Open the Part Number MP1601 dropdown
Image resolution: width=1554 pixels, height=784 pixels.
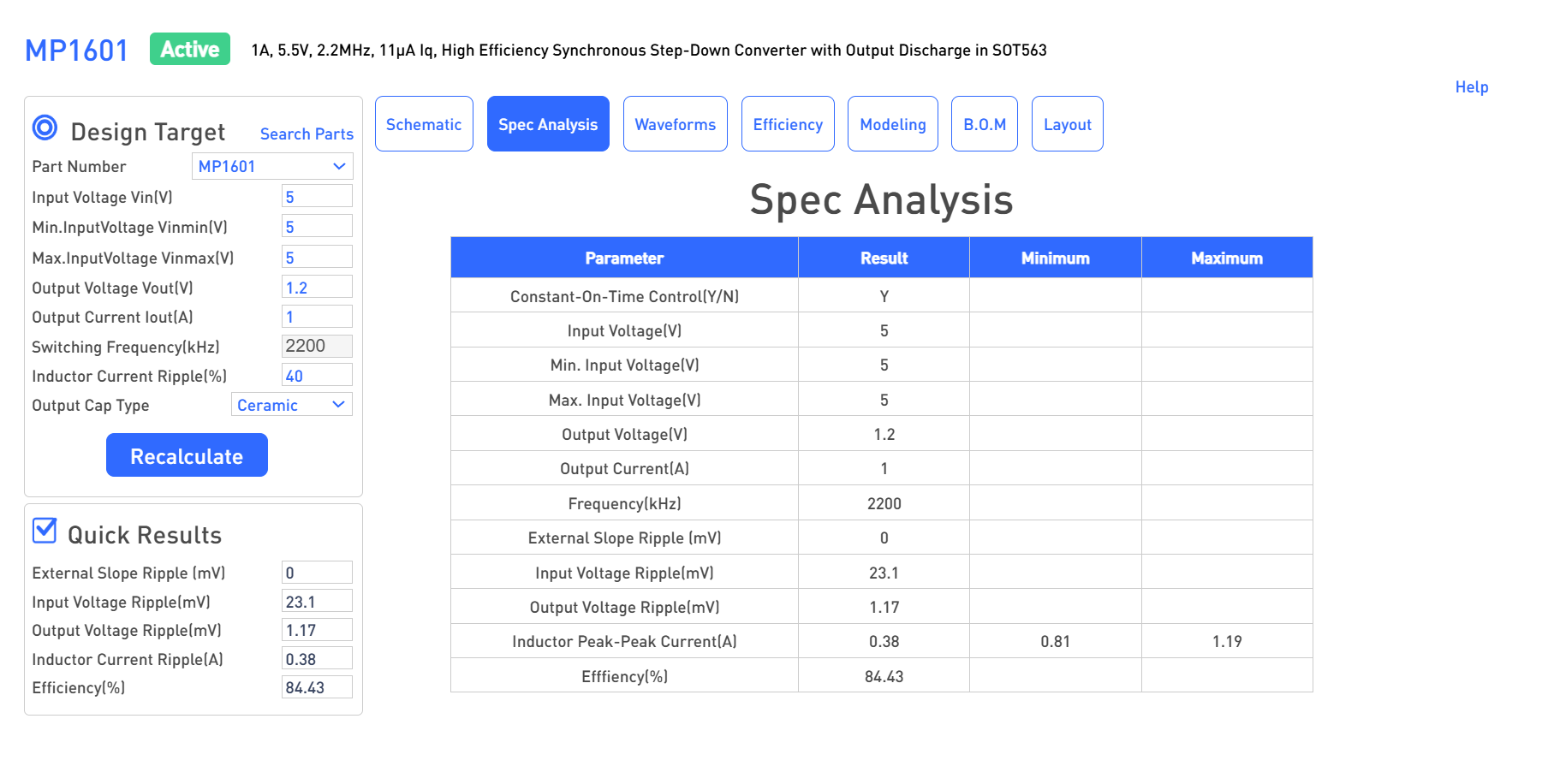[272, 166]
